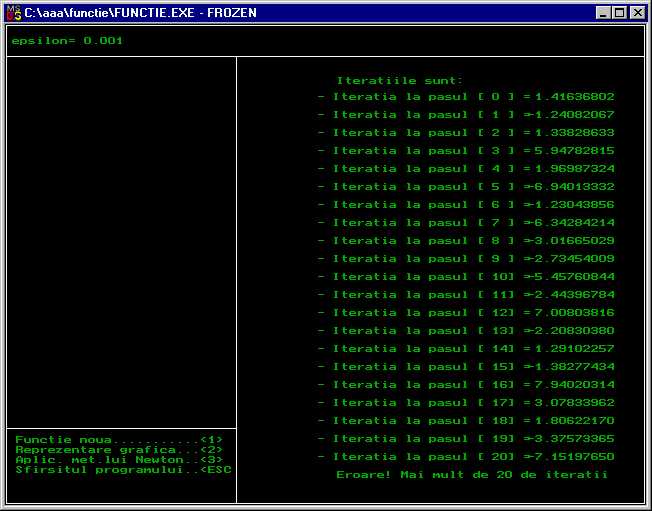Select the 'Functie noua' menu option
This screenshot has width=652, height=511.
(119, 440)
